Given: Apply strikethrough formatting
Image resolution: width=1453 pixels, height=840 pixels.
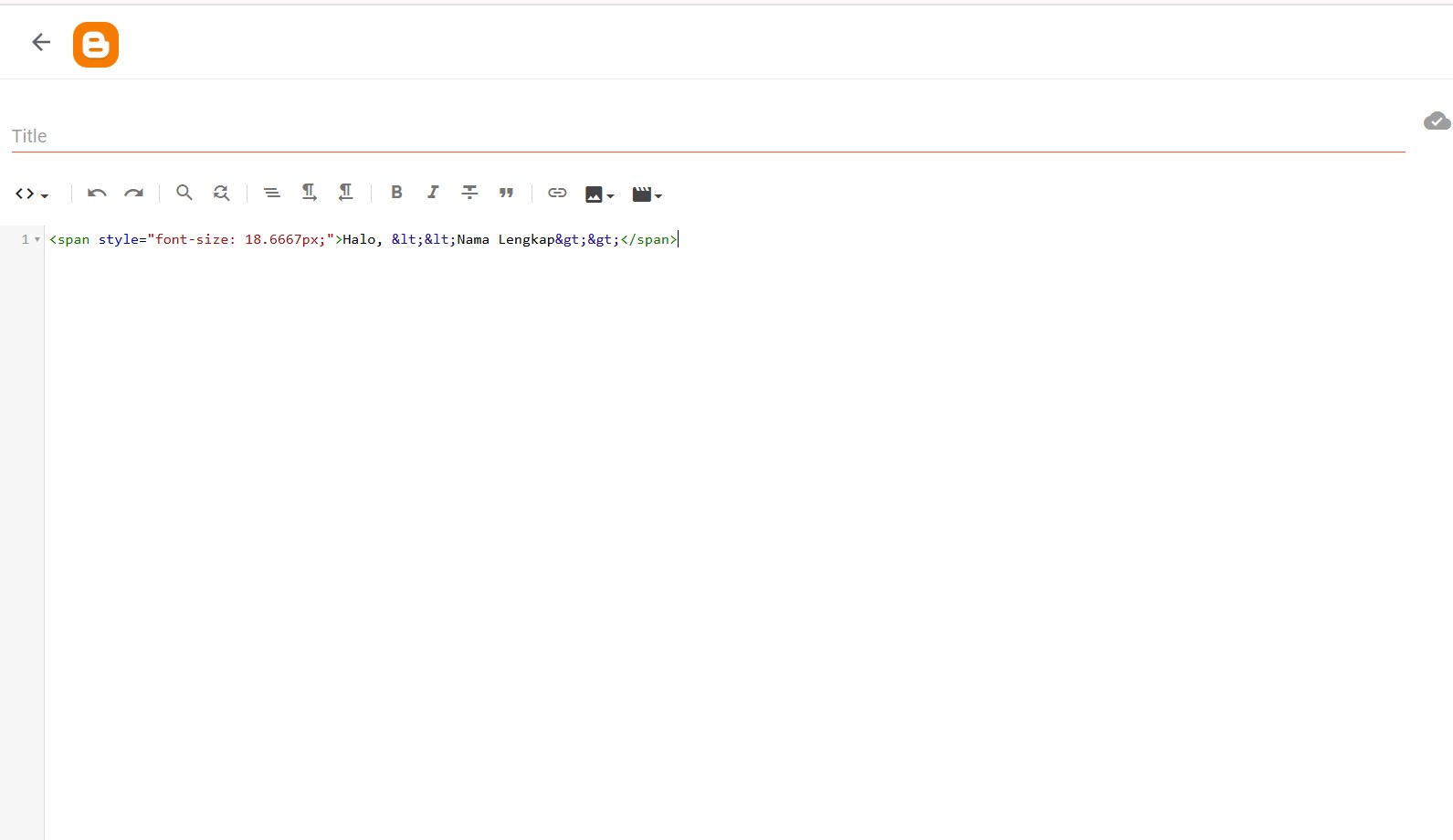Looking at the screenshot, I should 469,193.
